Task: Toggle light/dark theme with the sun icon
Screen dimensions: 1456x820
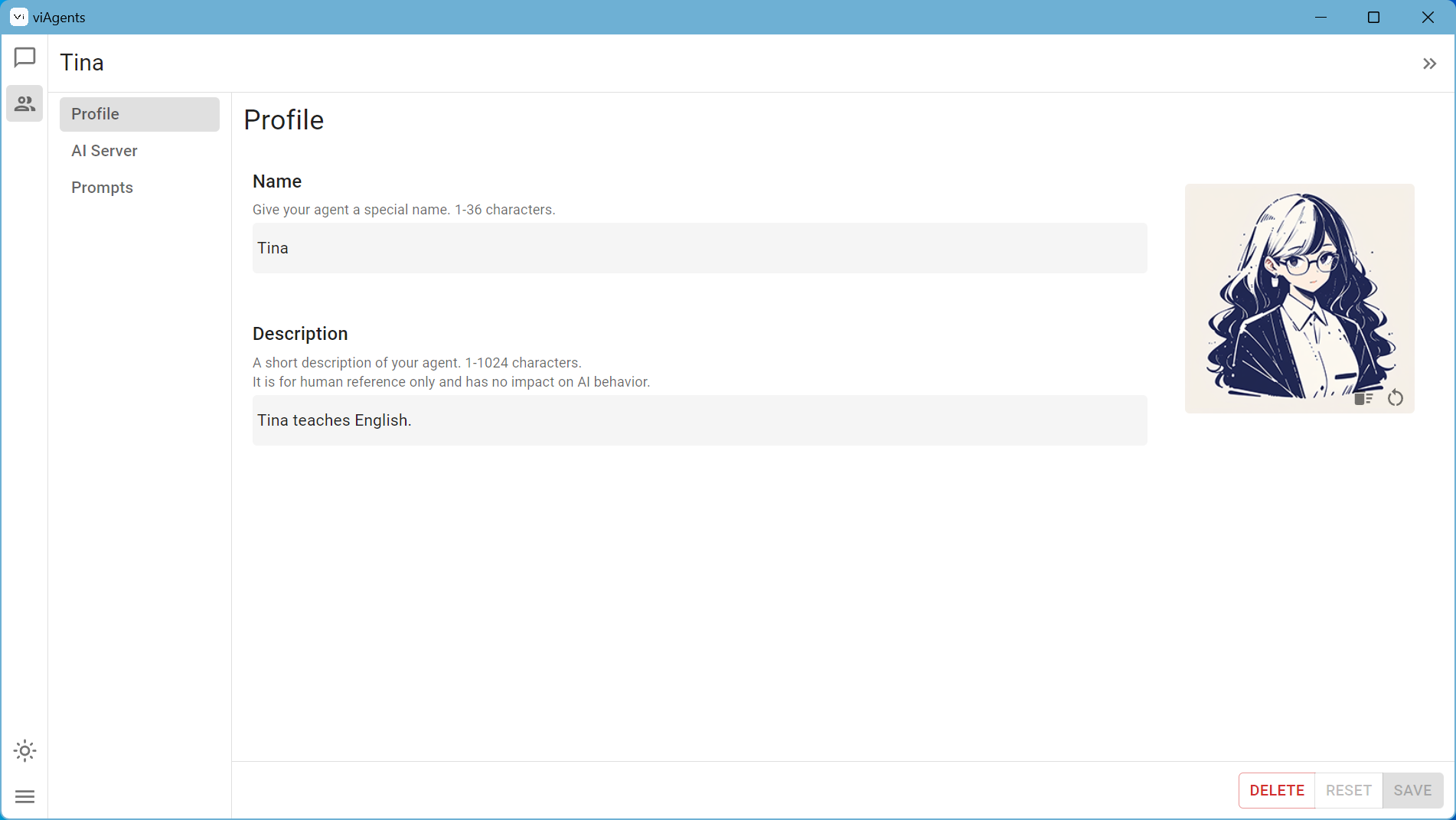Action: pos(24,751)
